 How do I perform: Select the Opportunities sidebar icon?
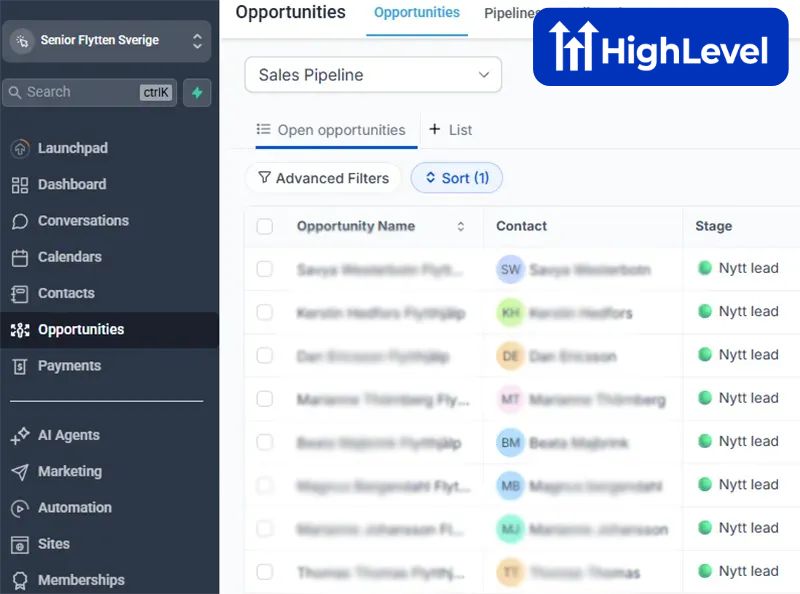(x=20, y=330)
